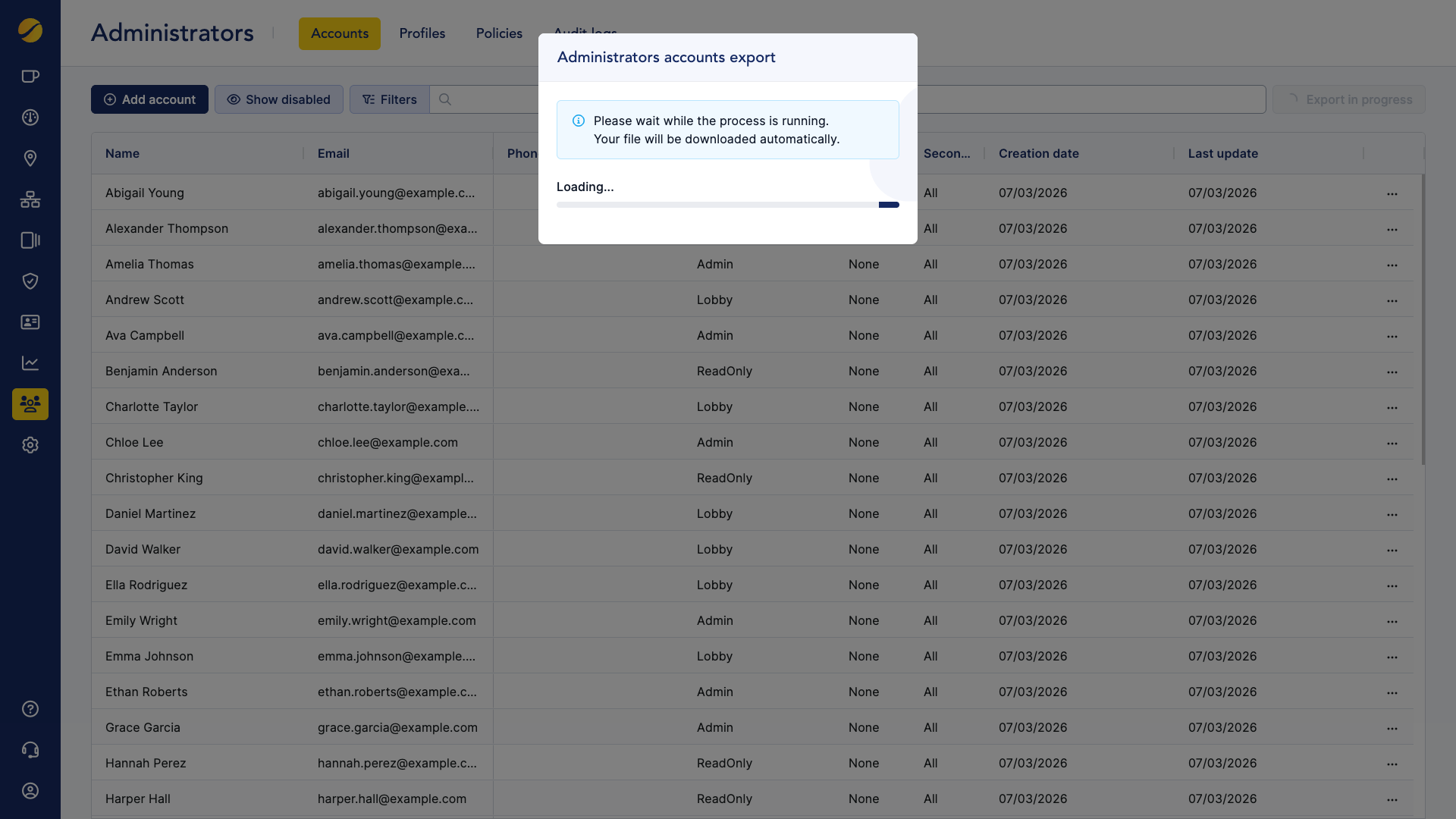Viewport: 1456px width, 819px height.
Task: Open row actions for Christopher King
Action: 1392,479
